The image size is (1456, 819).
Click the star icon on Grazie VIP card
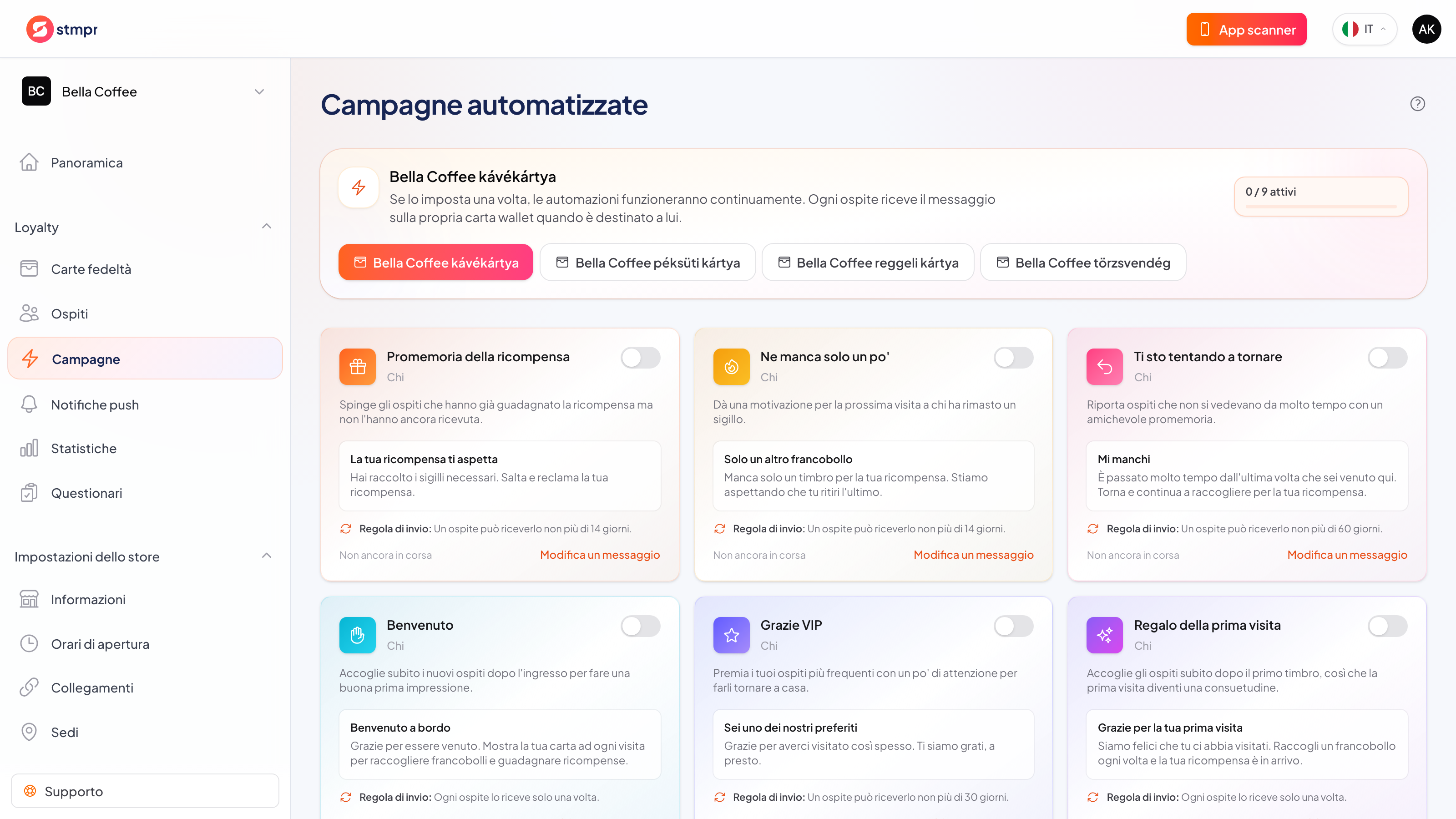[x=731, y=635]
